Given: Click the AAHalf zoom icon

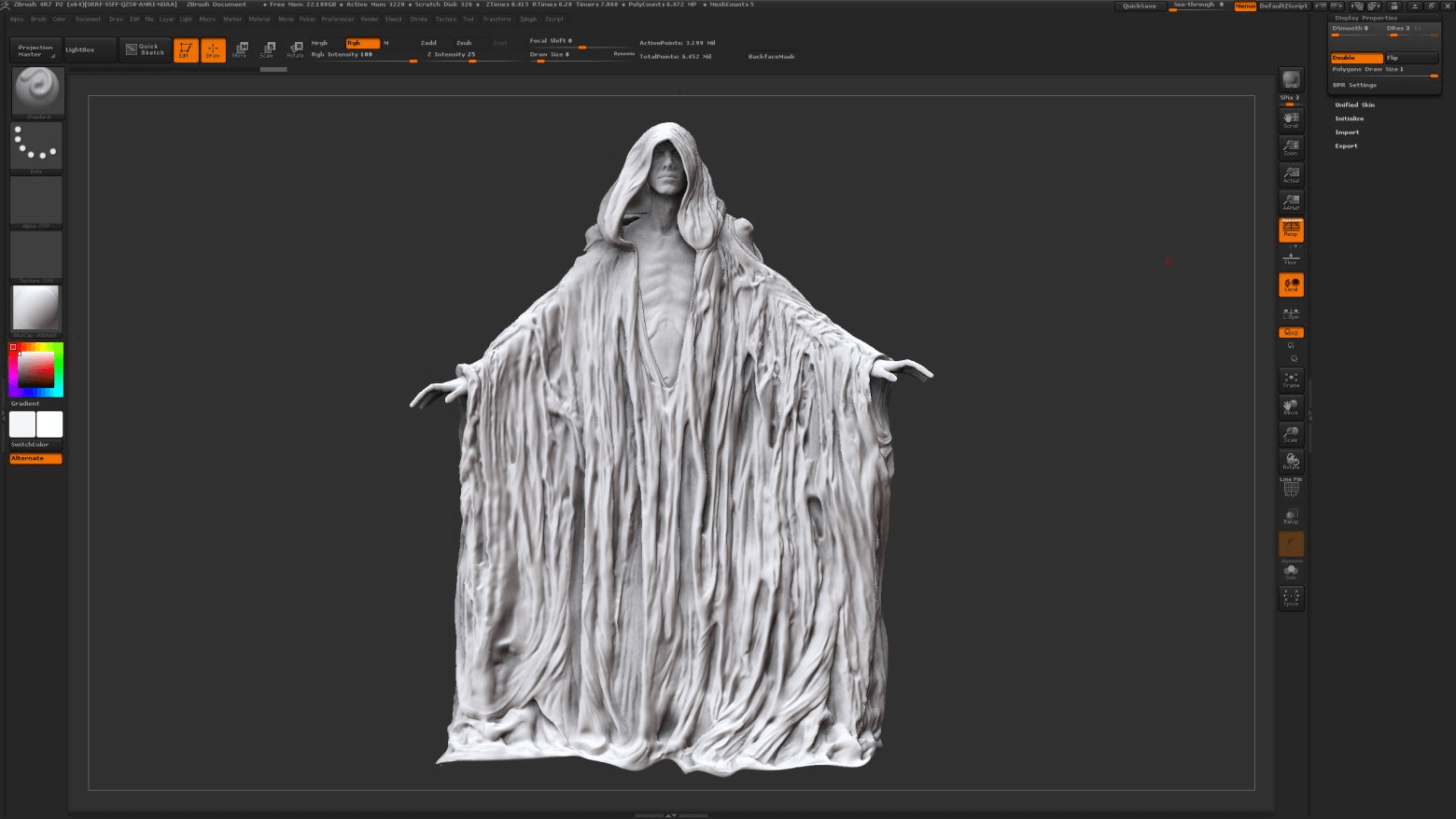Looking at the screenshot, I should point(1291,202).
